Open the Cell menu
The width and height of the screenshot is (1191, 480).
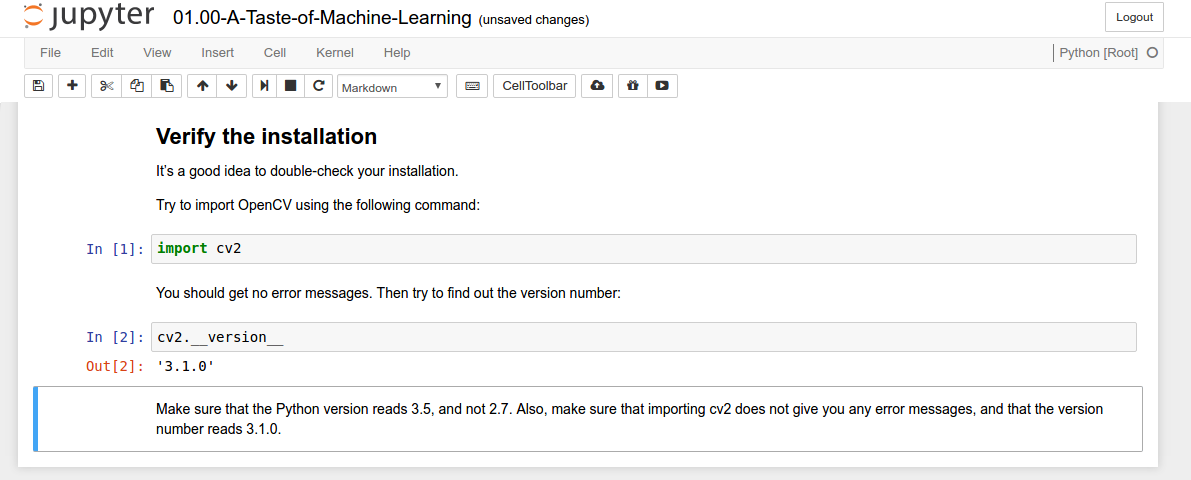click(275, 52)
